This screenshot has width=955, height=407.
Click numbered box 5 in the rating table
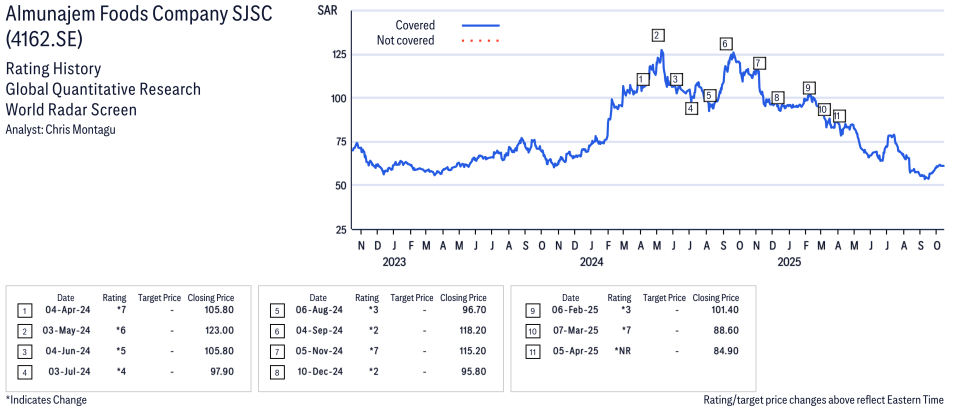tap(277, 311)
